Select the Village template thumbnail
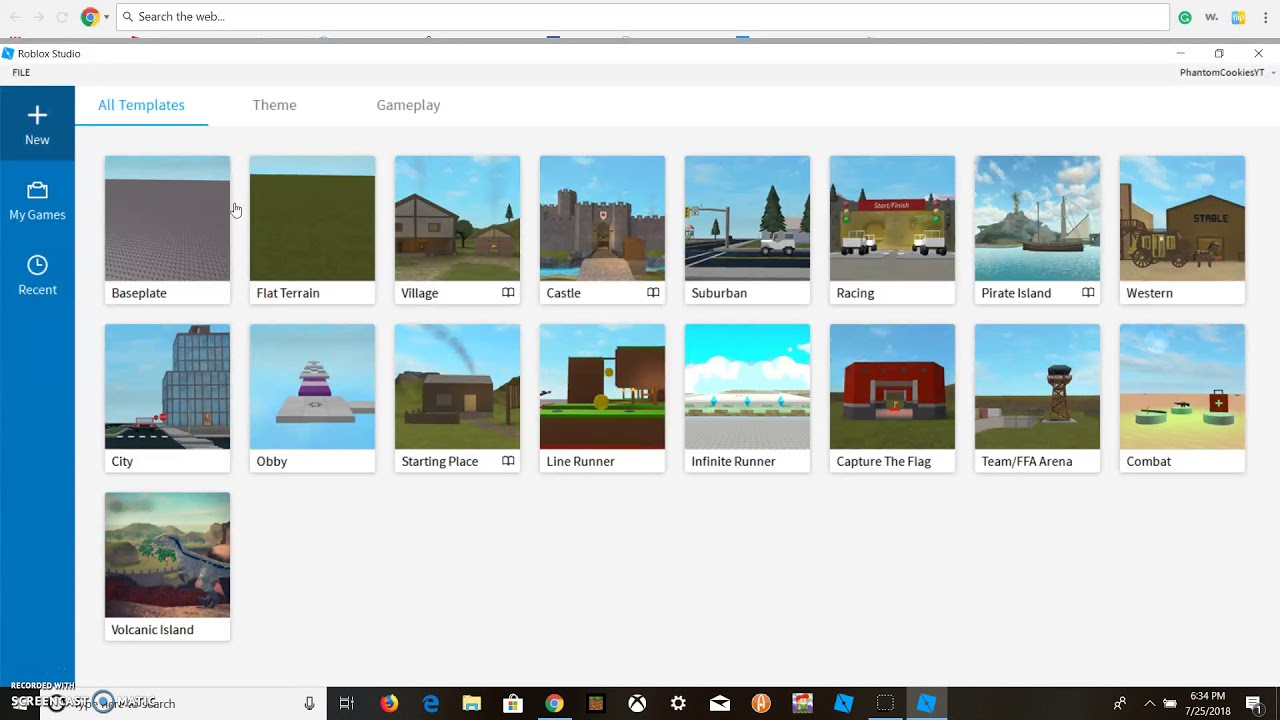 point(457,218)
